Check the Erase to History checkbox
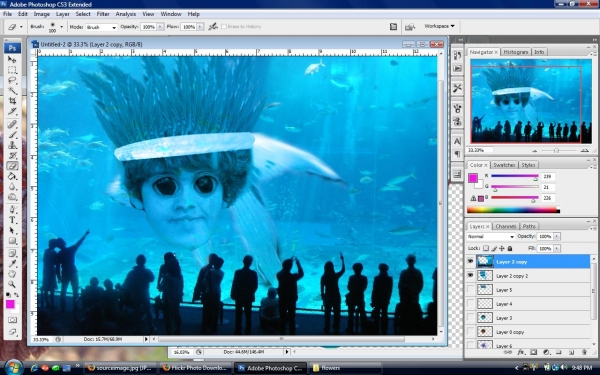Image resolution: width=600 pixels, height=375 pixels. [224, 26]
